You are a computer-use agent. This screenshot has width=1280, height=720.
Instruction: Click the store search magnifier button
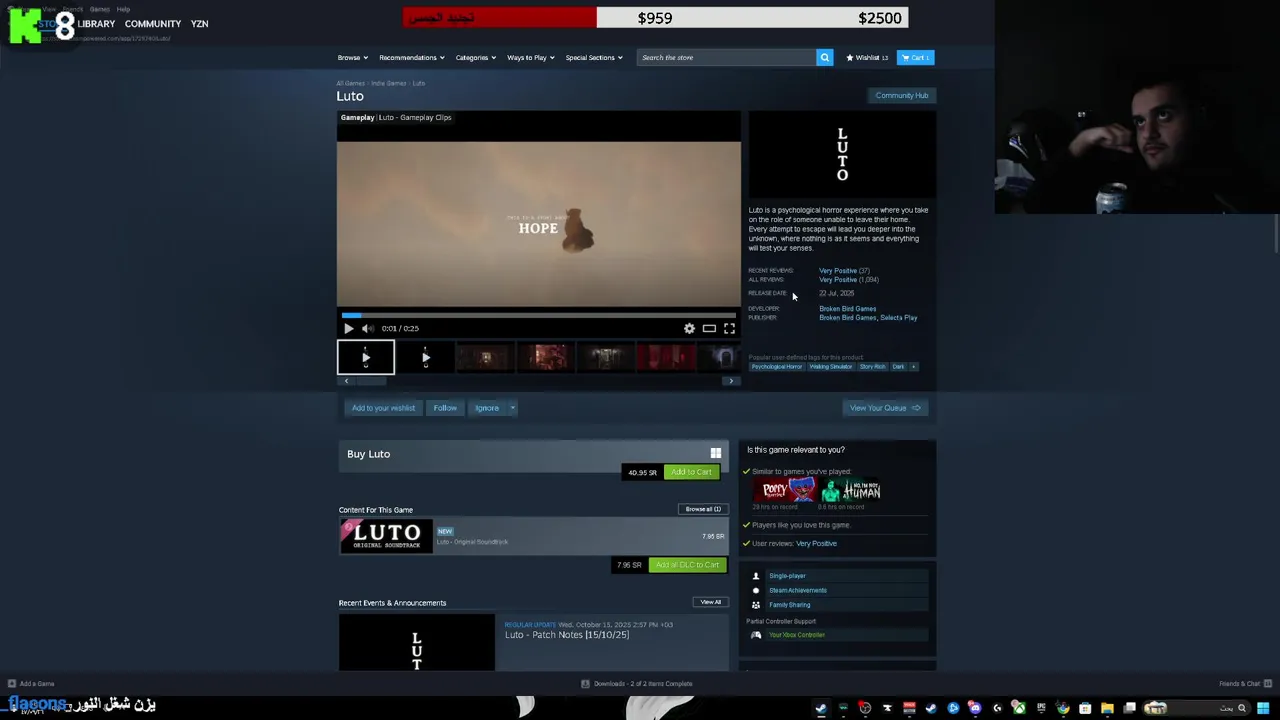click(x=825, y=57)
